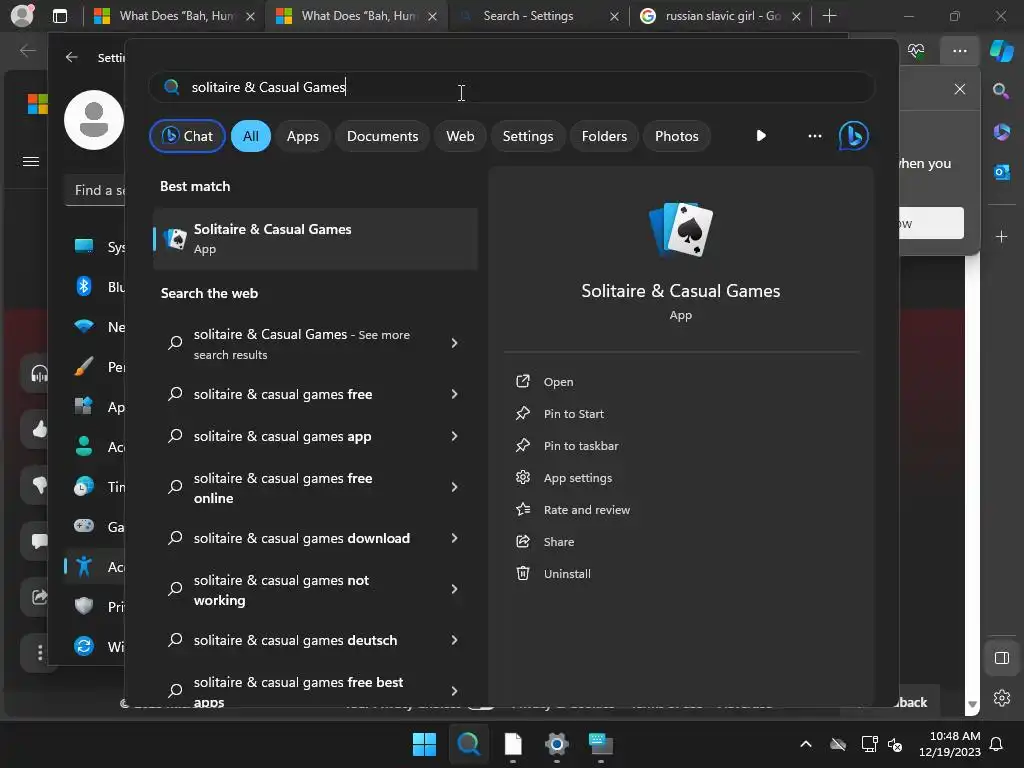Expand 'solitaire & casual games free' suggestion arrow

click(455, 394)
